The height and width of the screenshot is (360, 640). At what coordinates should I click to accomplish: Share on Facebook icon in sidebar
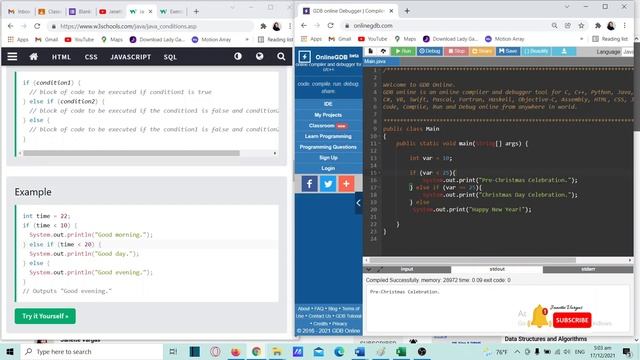point(310,184)
